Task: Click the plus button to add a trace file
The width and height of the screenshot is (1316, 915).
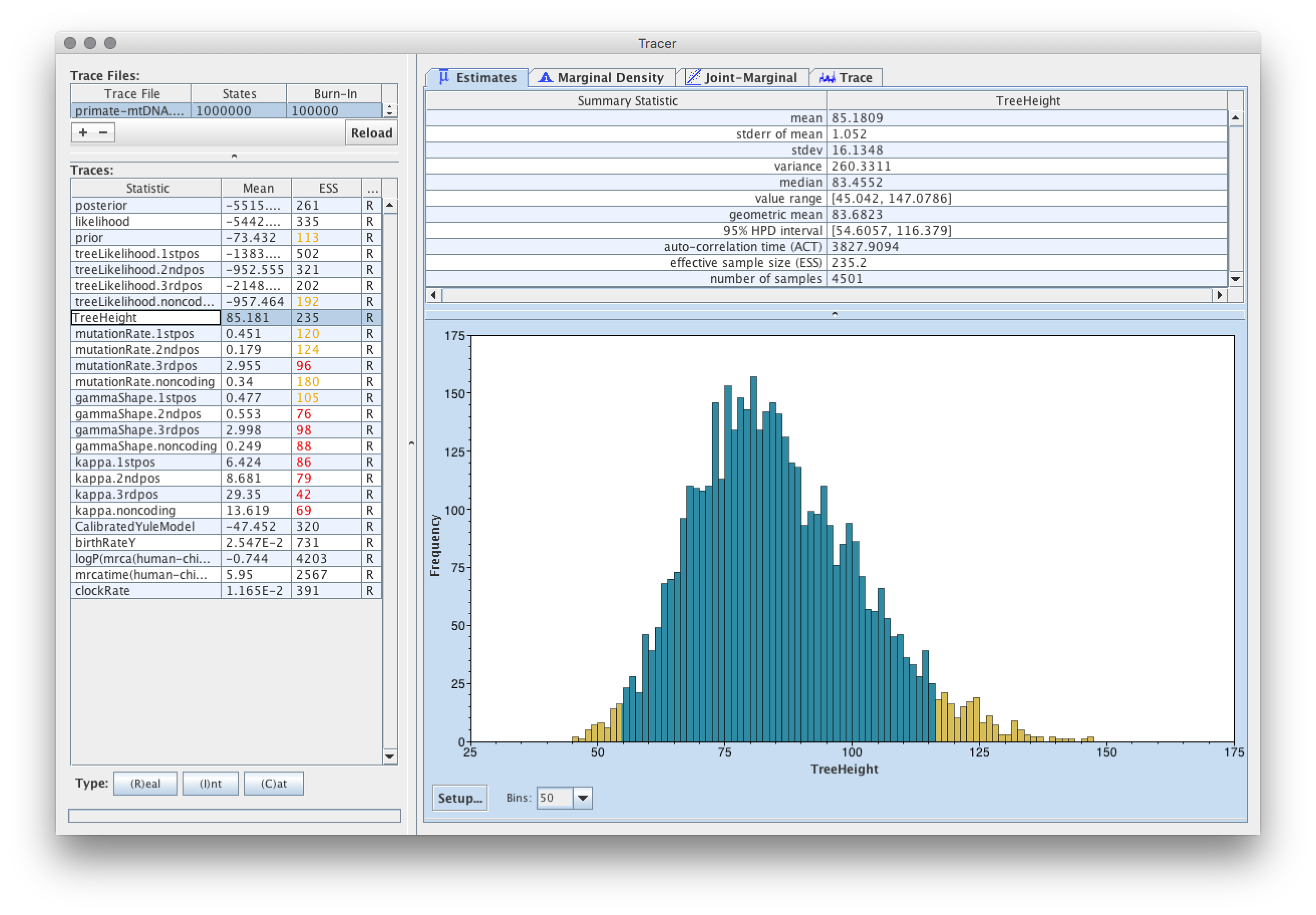Action: tap(83, 132)
